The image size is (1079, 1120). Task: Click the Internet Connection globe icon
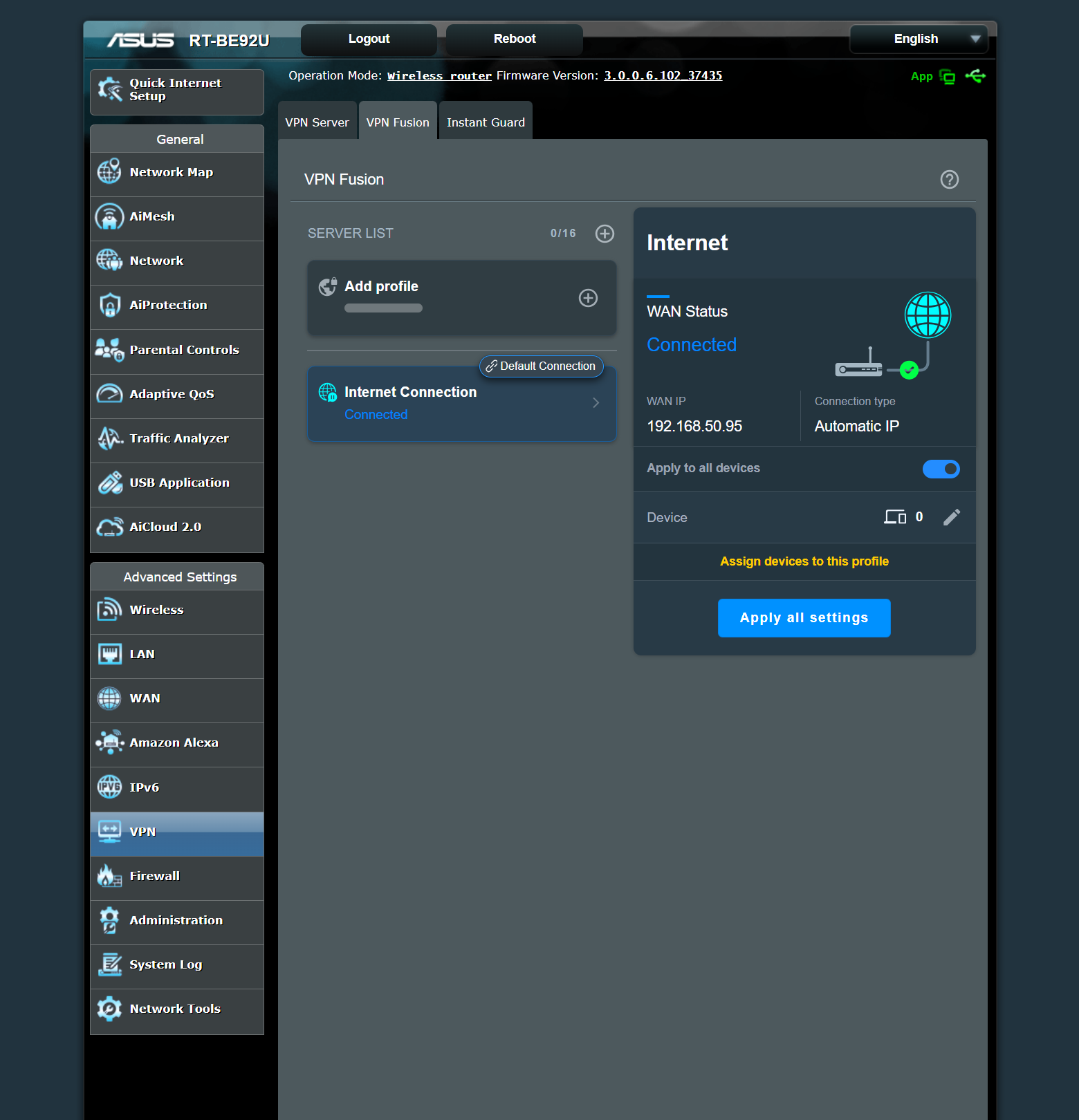pos(327,393)
